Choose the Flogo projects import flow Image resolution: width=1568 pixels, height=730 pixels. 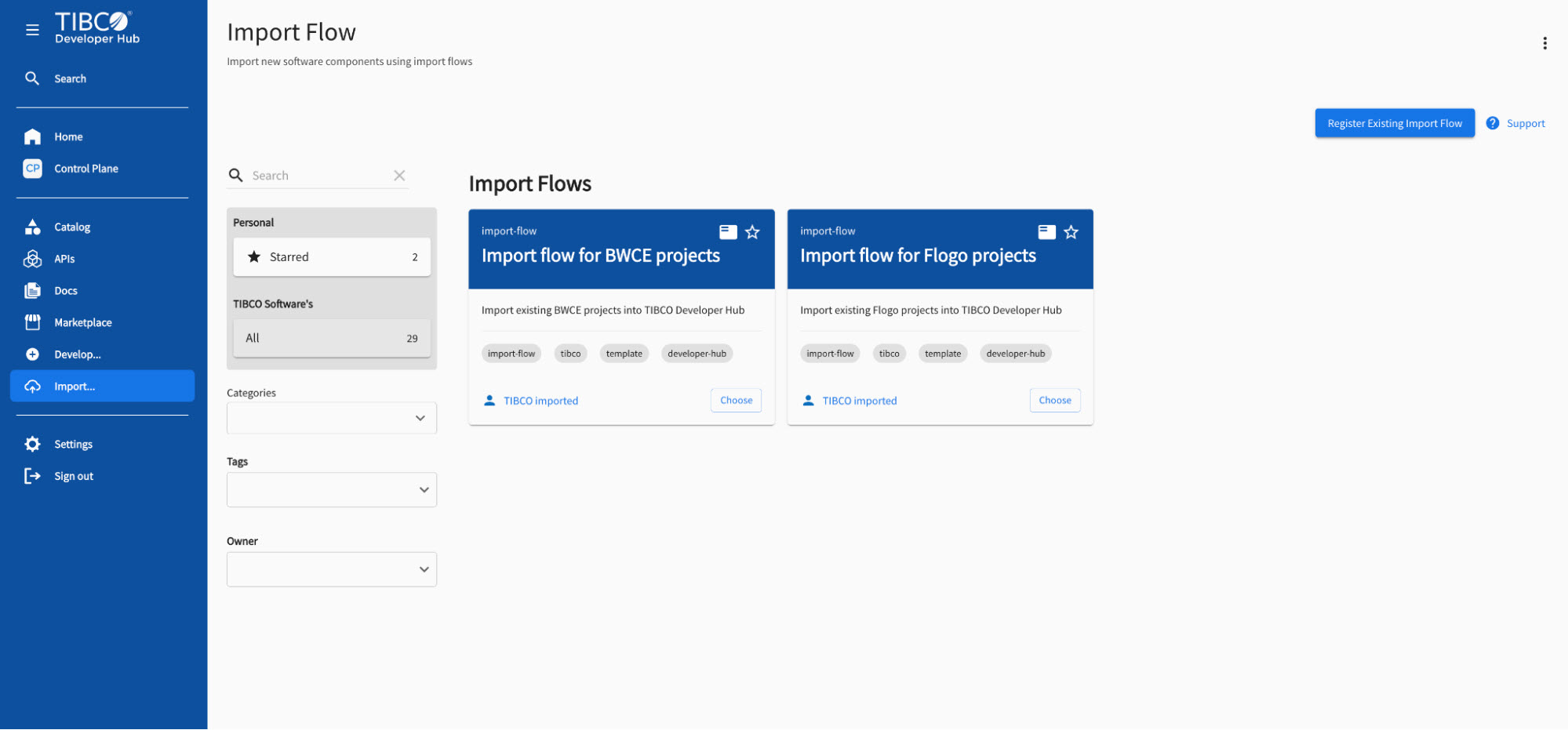(1054, 401)
